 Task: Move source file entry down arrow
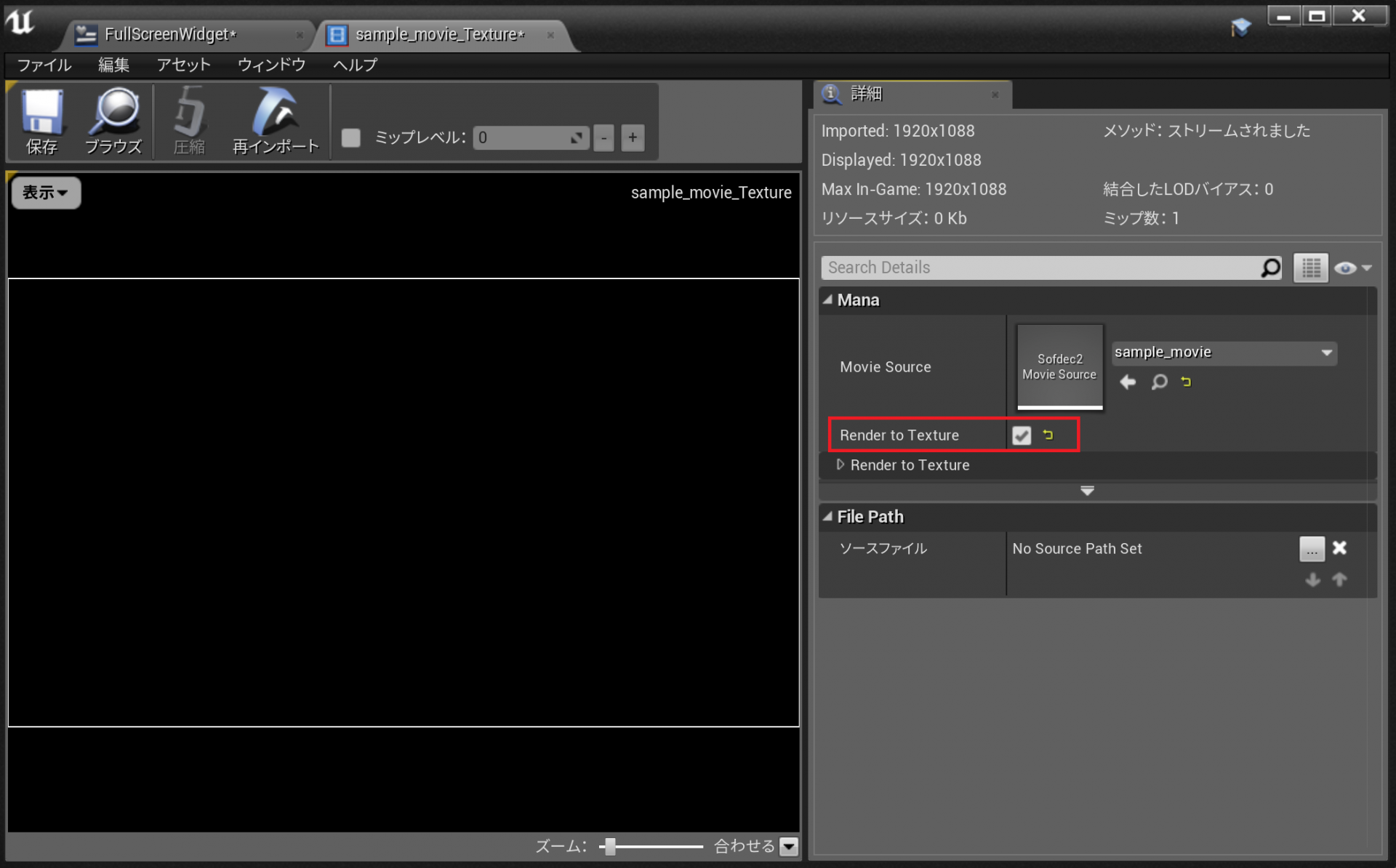1312,579
